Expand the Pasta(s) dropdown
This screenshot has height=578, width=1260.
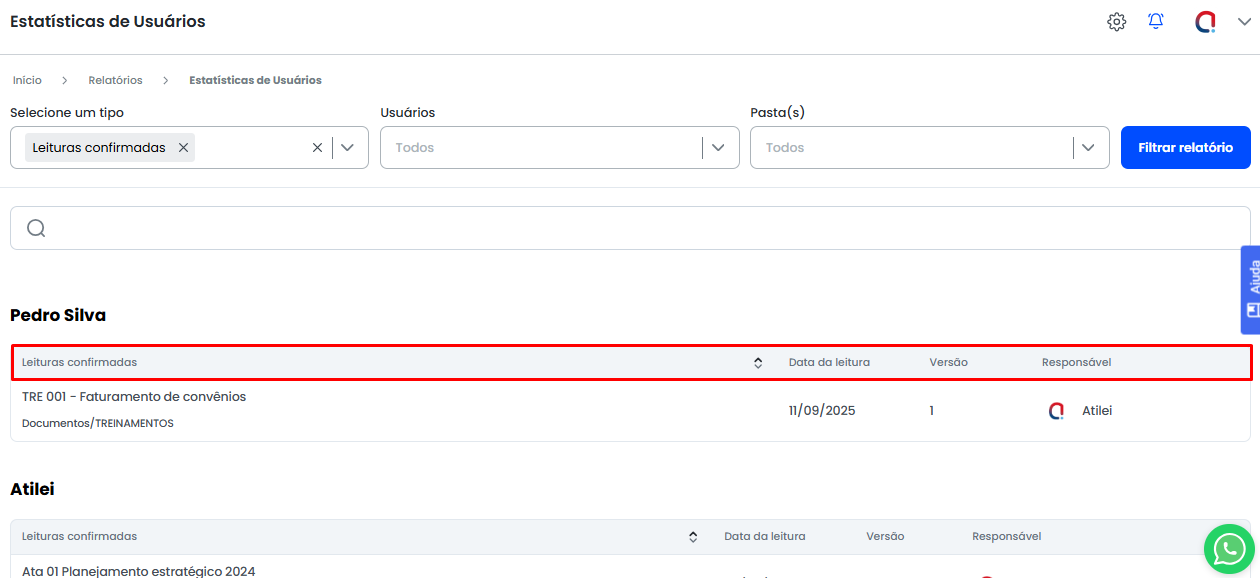coord(1088,147)
